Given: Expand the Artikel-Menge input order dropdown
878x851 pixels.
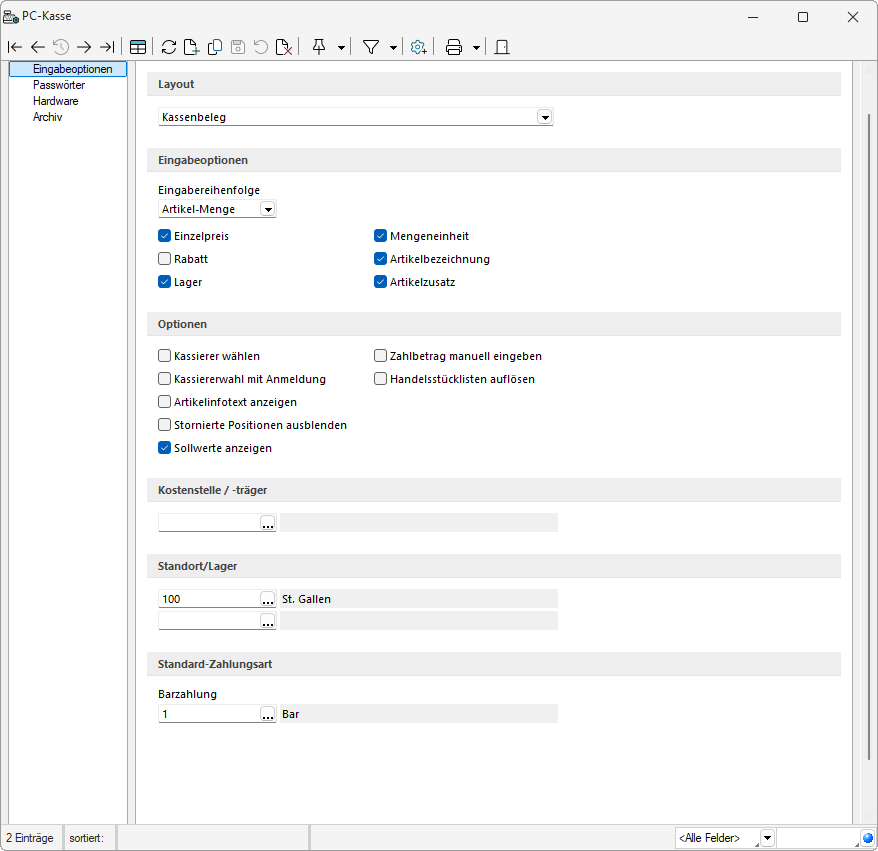Looking at the screenshot, I should click(x=267, y=209).
